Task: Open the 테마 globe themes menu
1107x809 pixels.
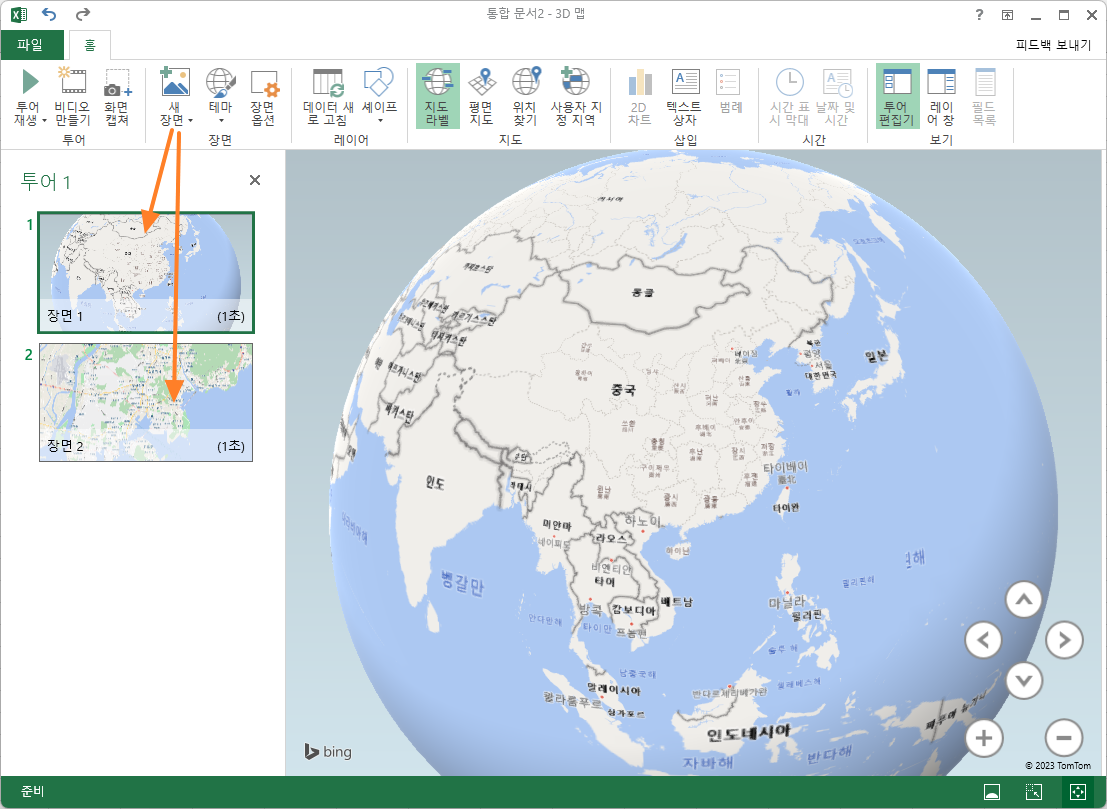Action: coord(220,97)
